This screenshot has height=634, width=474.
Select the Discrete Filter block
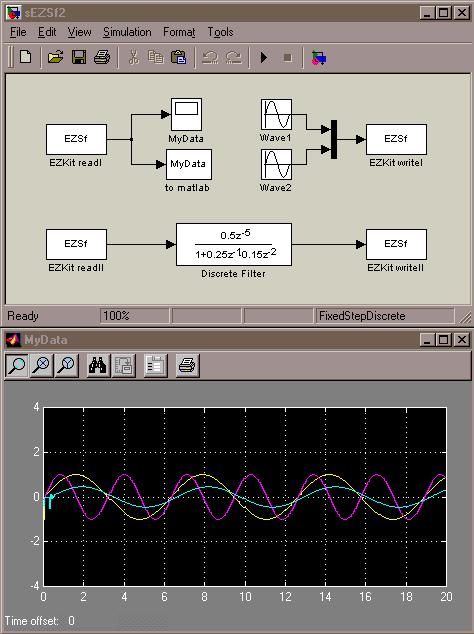pyautogui.click(x=234, y=245)
